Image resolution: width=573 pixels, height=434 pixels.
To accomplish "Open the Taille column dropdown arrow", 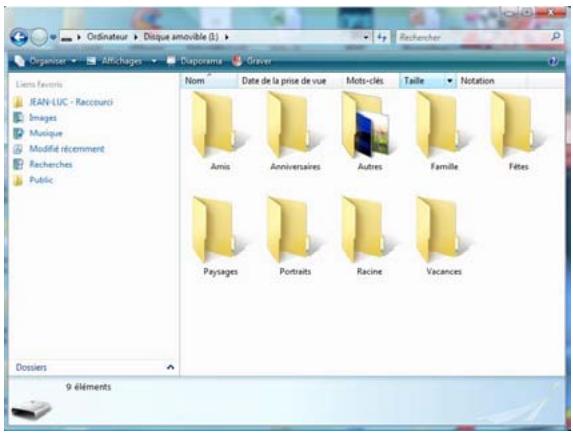I will click(x=450, y=81).
